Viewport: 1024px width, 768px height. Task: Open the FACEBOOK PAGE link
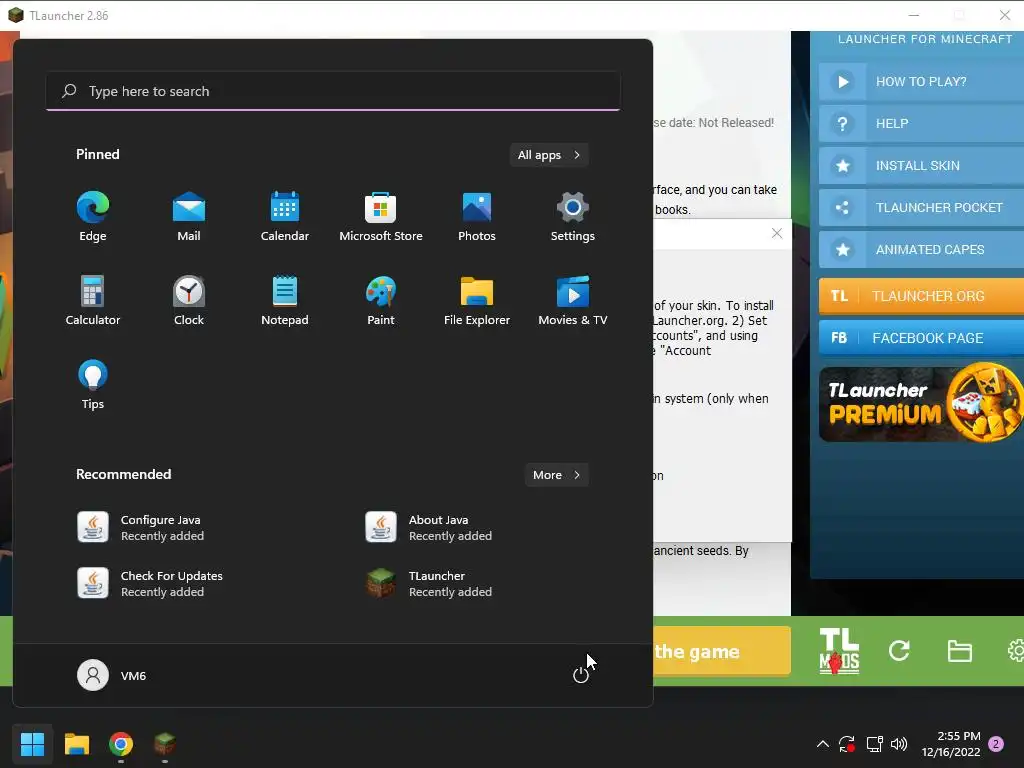[921, 338]
